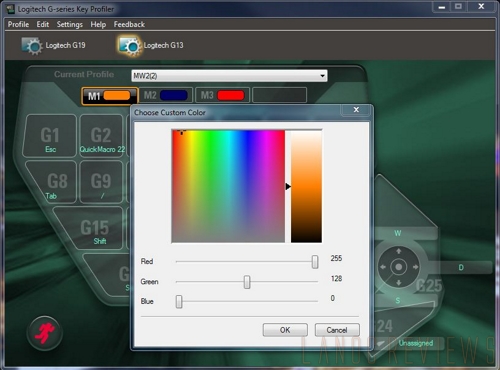Minimize the Key Profiler window

pyautogui.click(x=442, y=7)
